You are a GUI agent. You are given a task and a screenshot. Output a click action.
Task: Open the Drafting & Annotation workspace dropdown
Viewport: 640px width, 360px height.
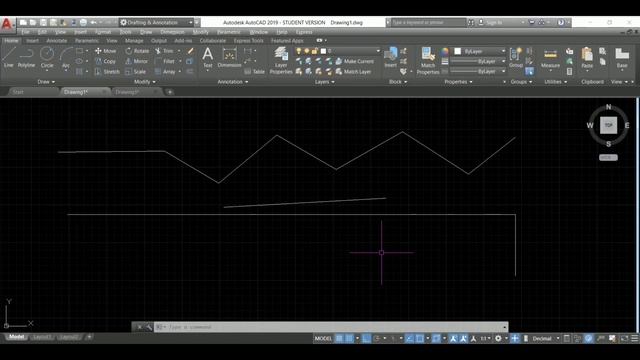pyautogui.click(x=156, y=22)
